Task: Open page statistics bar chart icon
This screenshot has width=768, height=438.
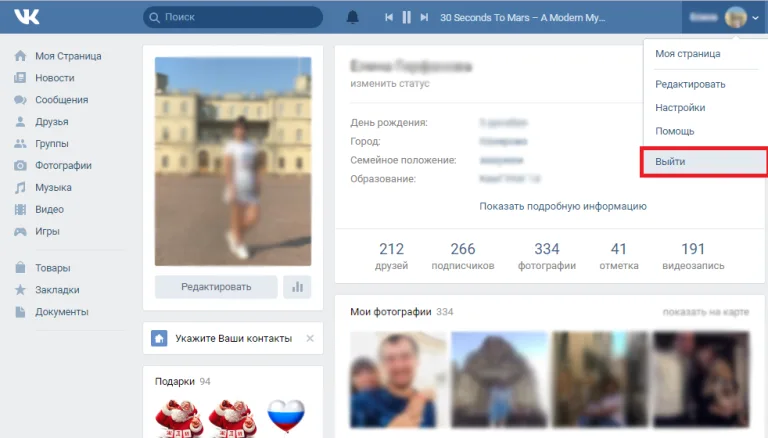Action: [x=297, y=287]
